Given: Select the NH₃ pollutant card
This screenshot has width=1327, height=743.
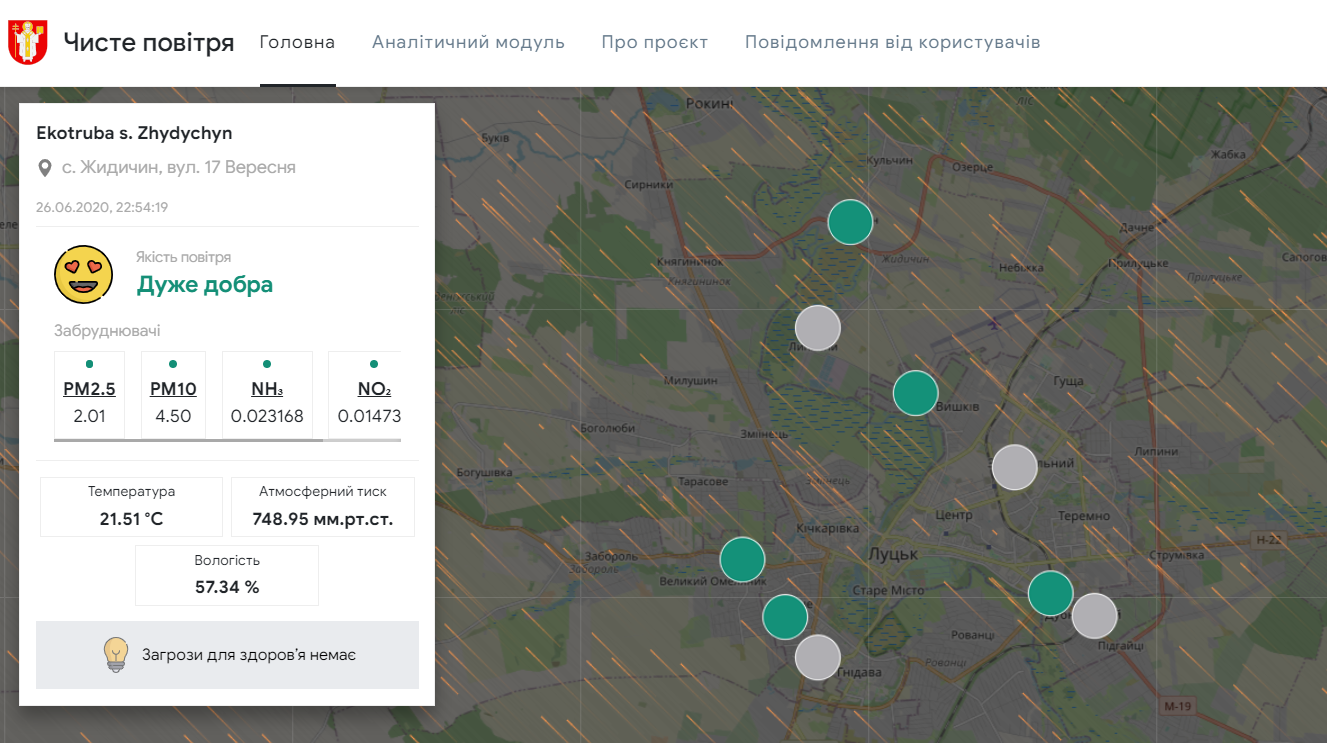Looking at the screenshot, I should [x=267, y=395].
